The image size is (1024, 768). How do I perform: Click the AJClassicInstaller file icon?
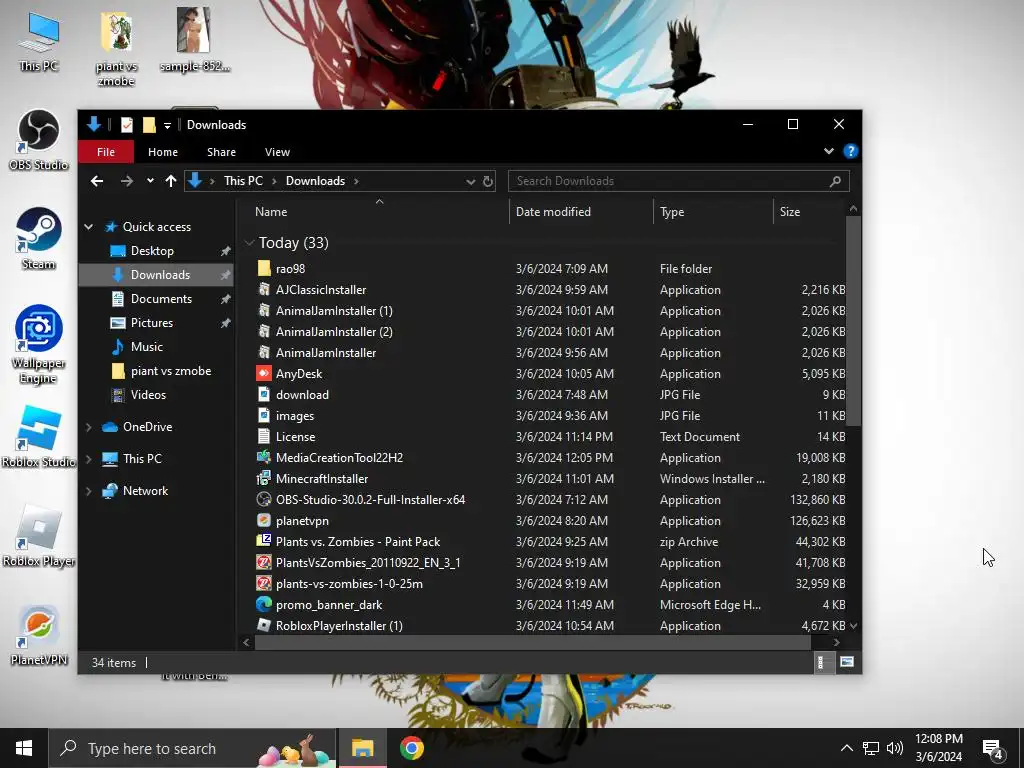(x=264, y=289)
